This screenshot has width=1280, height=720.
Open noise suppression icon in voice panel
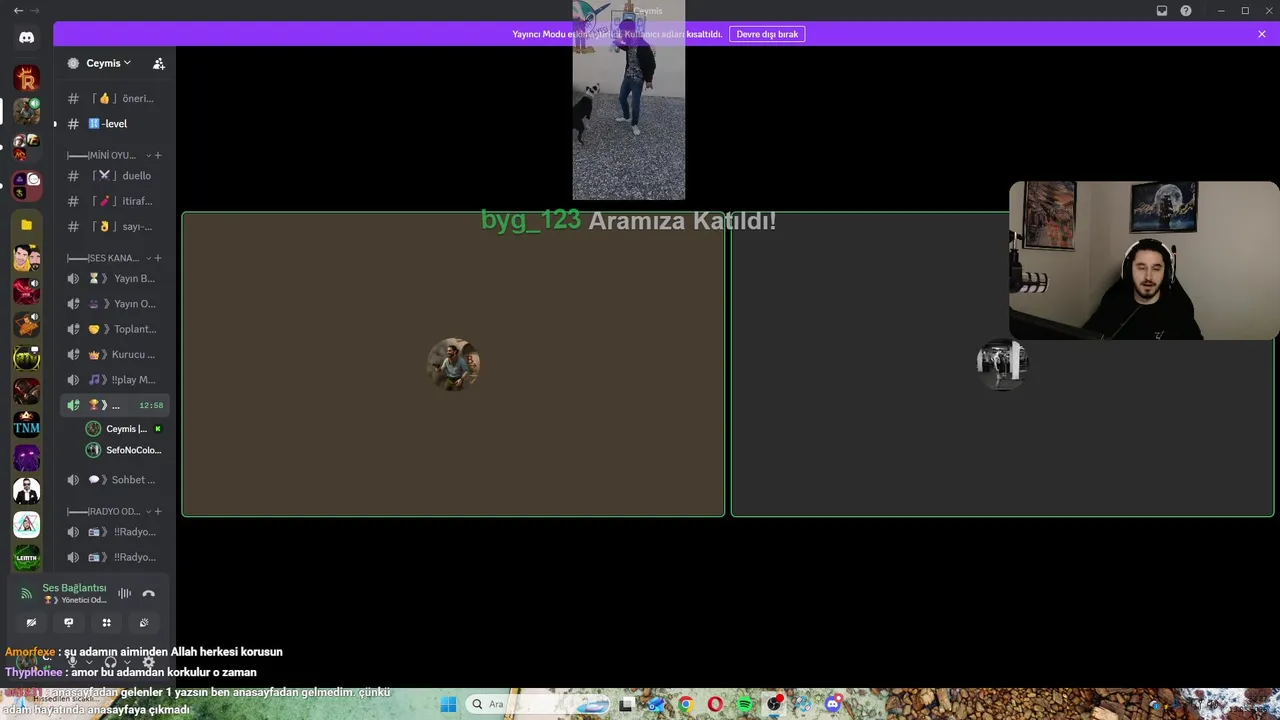click(125, 593)
